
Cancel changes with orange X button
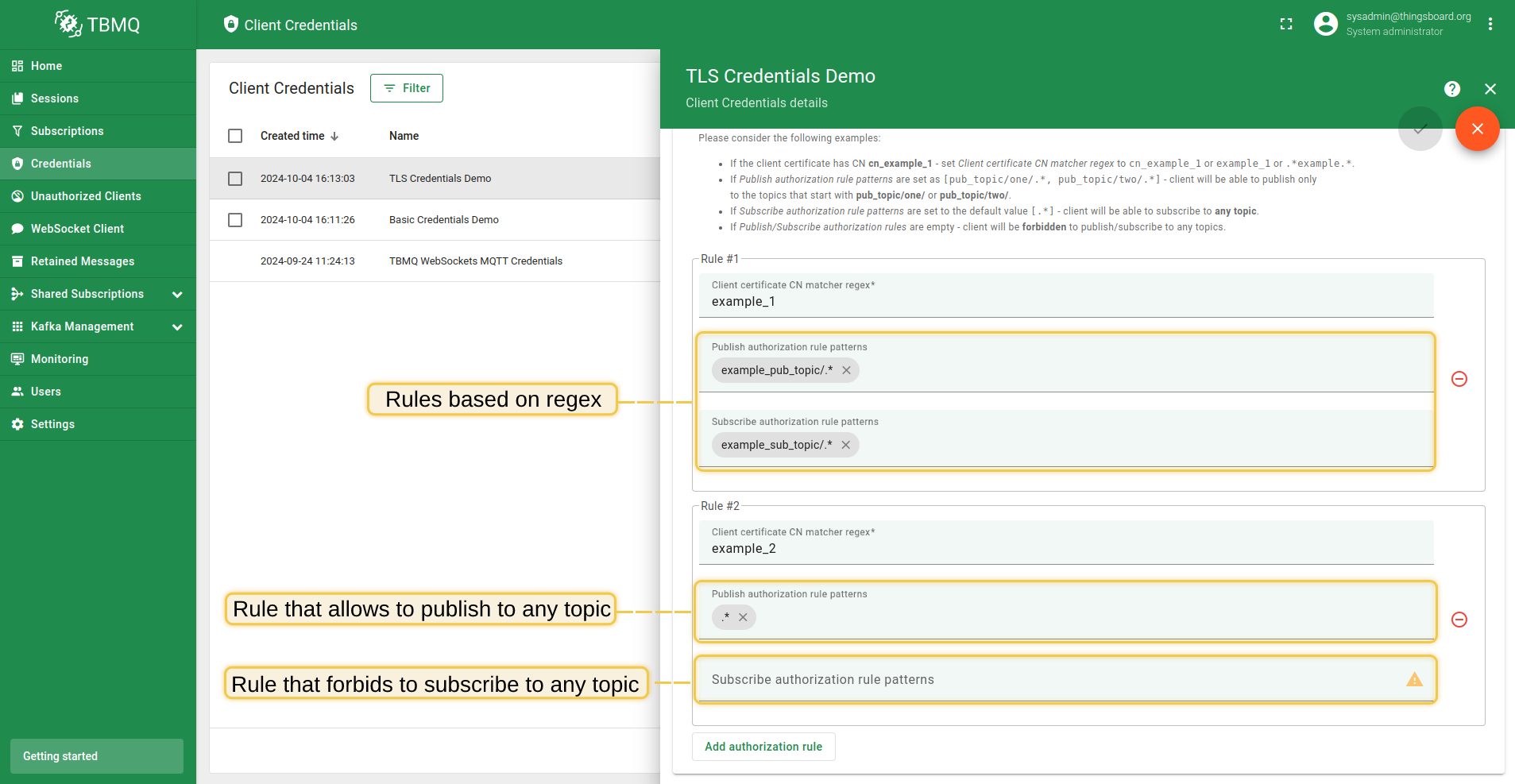coord(1477,129)
